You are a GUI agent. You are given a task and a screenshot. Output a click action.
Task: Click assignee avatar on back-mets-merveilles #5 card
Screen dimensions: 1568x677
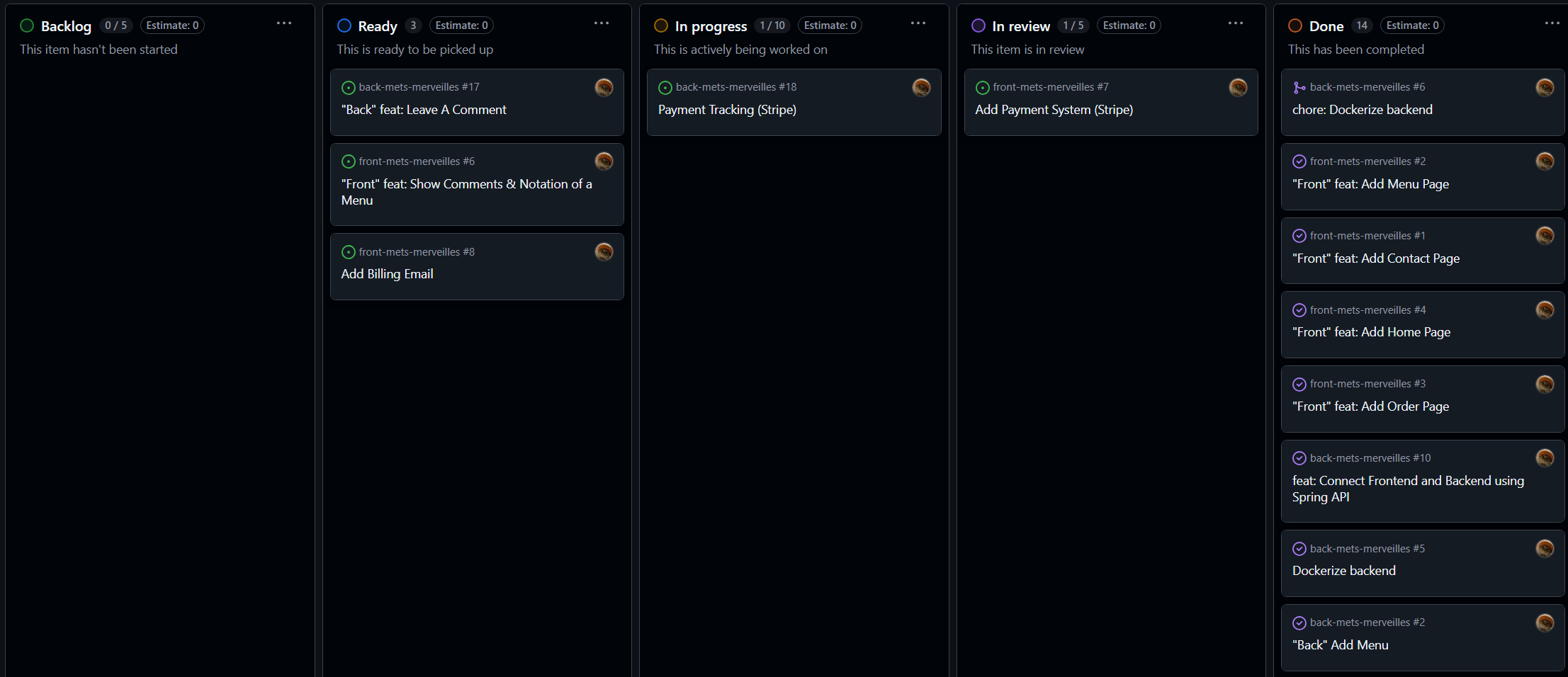(x=1545, y=549)
